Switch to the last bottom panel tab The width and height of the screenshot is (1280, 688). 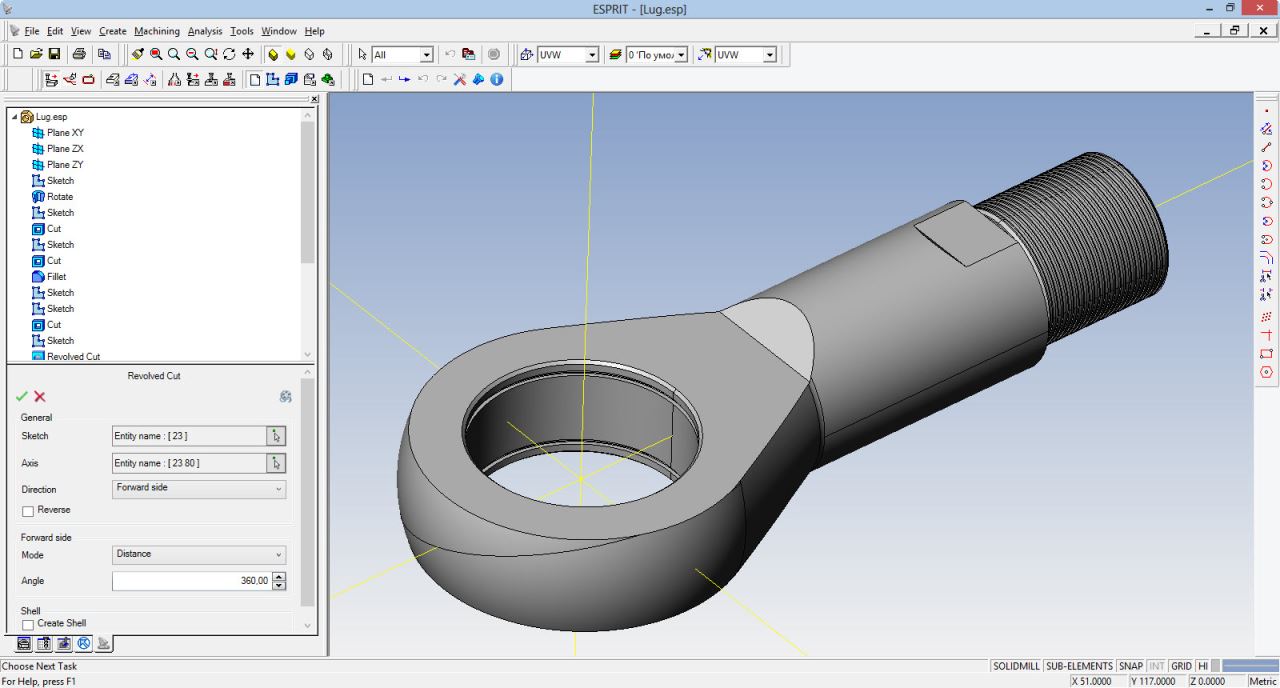[x=102, y=644]
